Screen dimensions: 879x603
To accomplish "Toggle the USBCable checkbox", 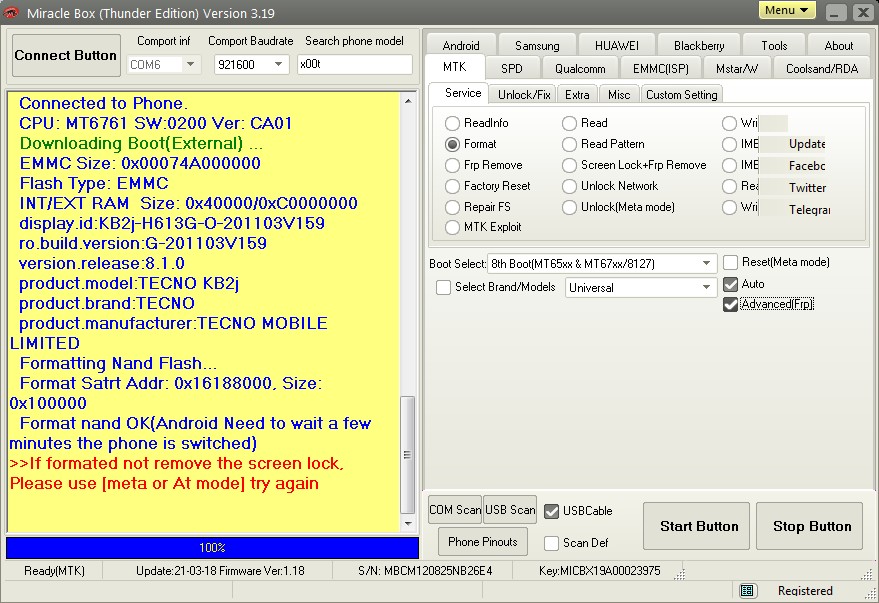I will pyautogui.click(x=552, y=511).
